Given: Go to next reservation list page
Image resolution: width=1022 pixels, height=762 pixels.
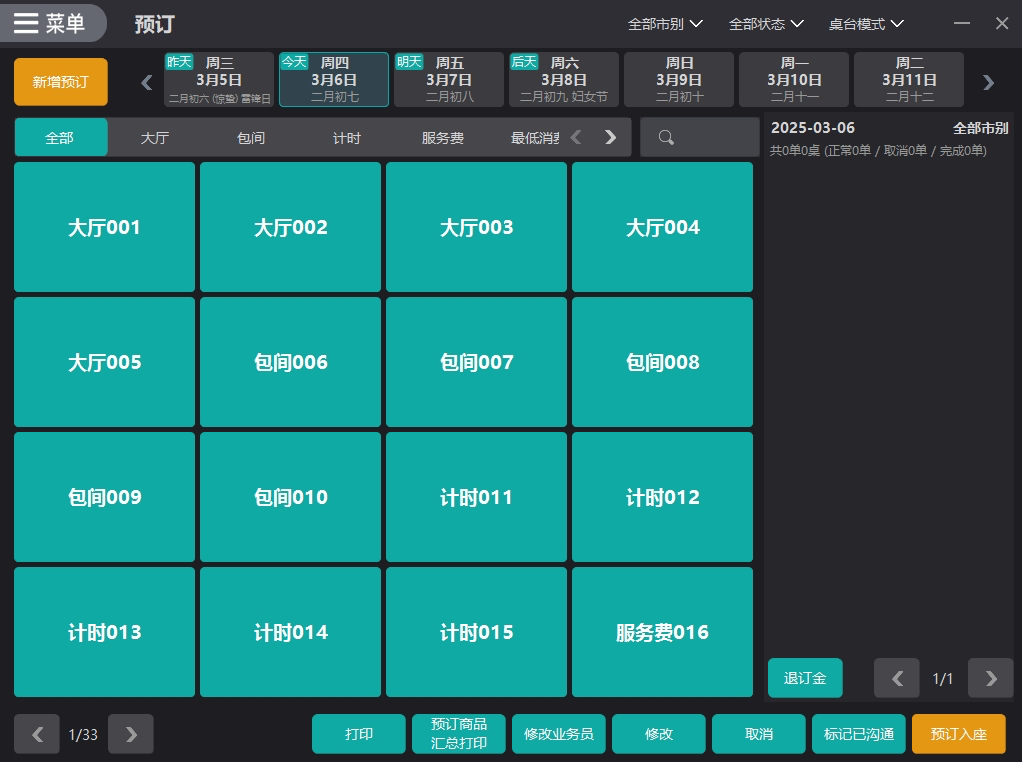Looking at the screenshot, I should click(990, 678).
